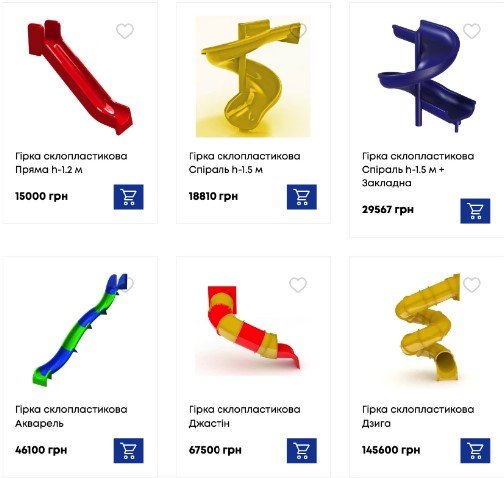504x478 pixels.
Task: Open Спіраль h-1.5 м + Закладна link
Action: click(418, 169)
